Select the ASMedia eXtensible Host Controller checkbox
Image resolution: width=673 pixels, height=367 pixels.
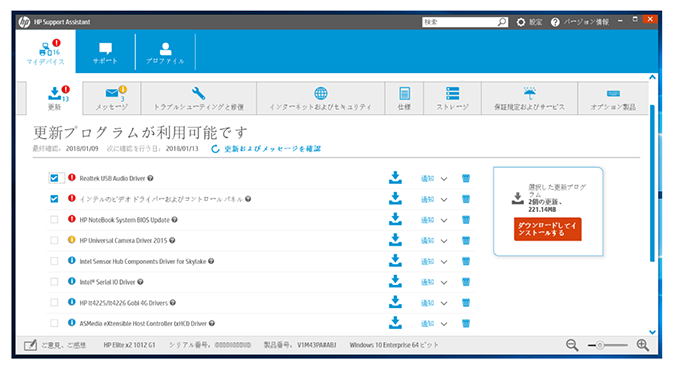point(54,323)
